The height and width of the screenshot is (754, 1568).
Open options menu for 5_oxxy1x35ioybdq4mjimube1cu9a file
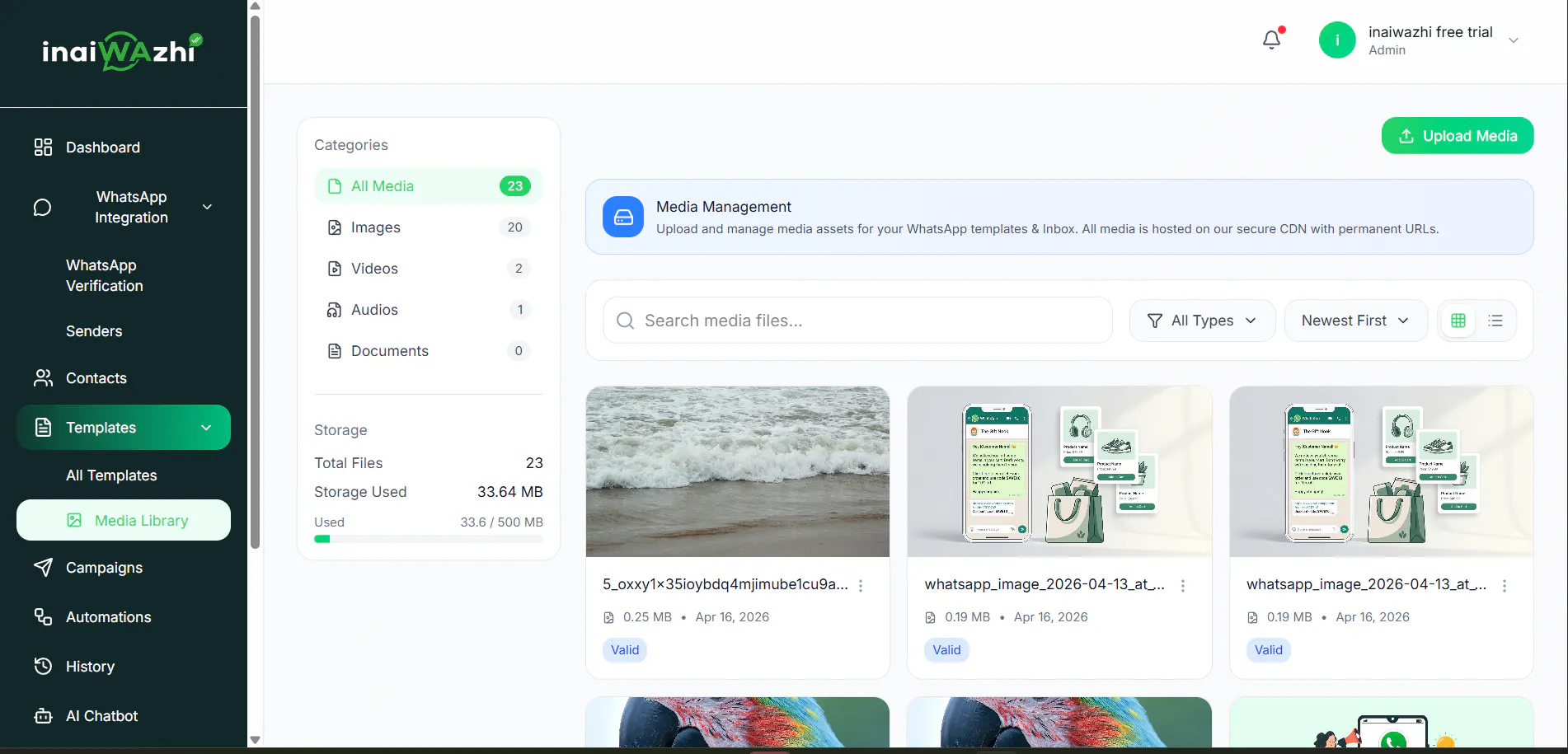(861, 586)
